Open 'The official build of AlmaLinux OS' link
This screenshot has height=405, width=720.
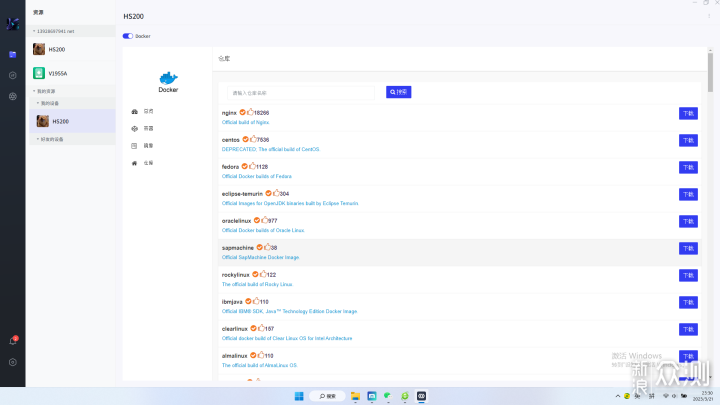(x=259, y=366)
